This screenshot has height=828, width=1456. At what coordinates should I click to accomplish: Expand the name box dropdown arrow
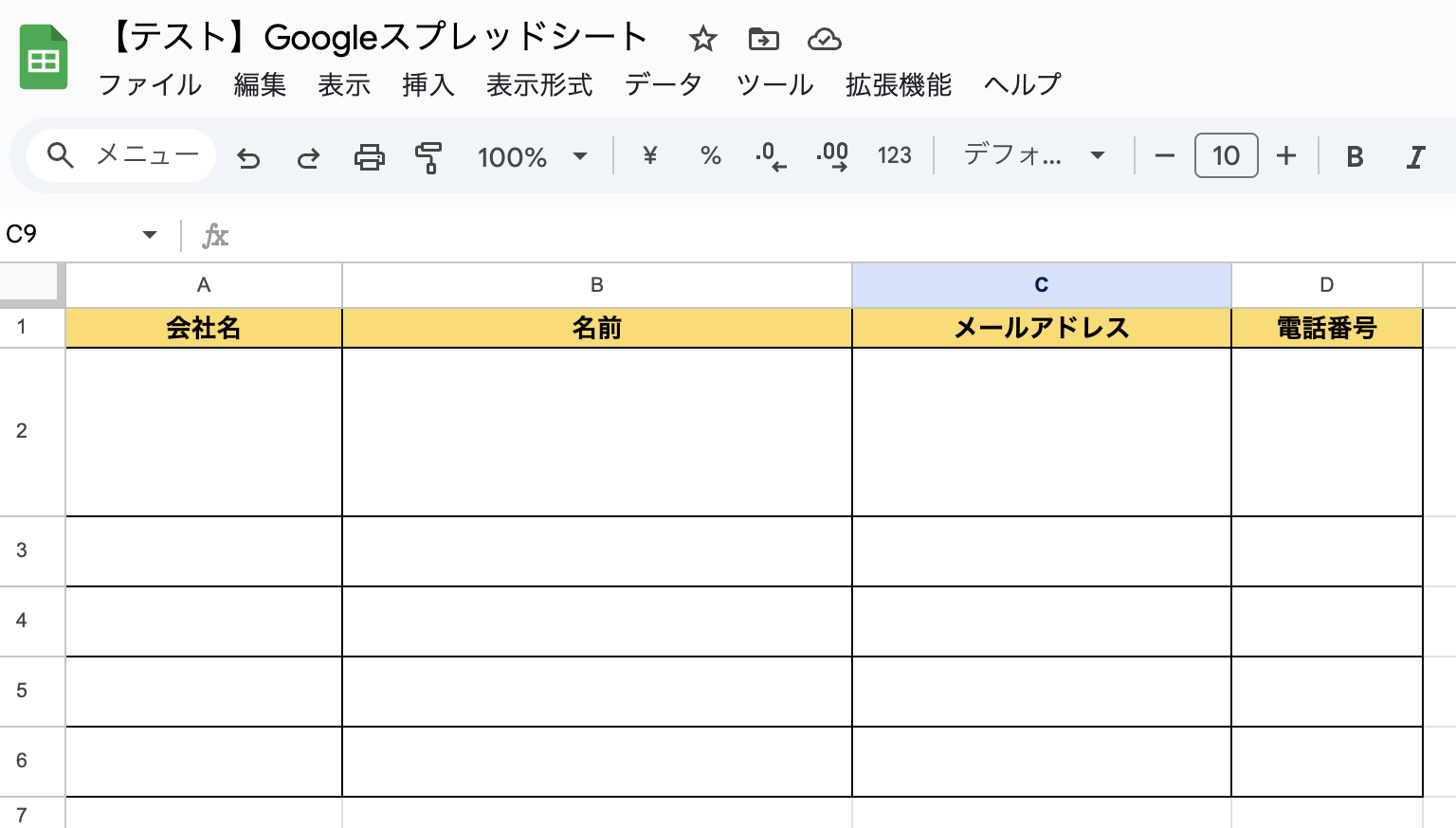coord(150,234)
